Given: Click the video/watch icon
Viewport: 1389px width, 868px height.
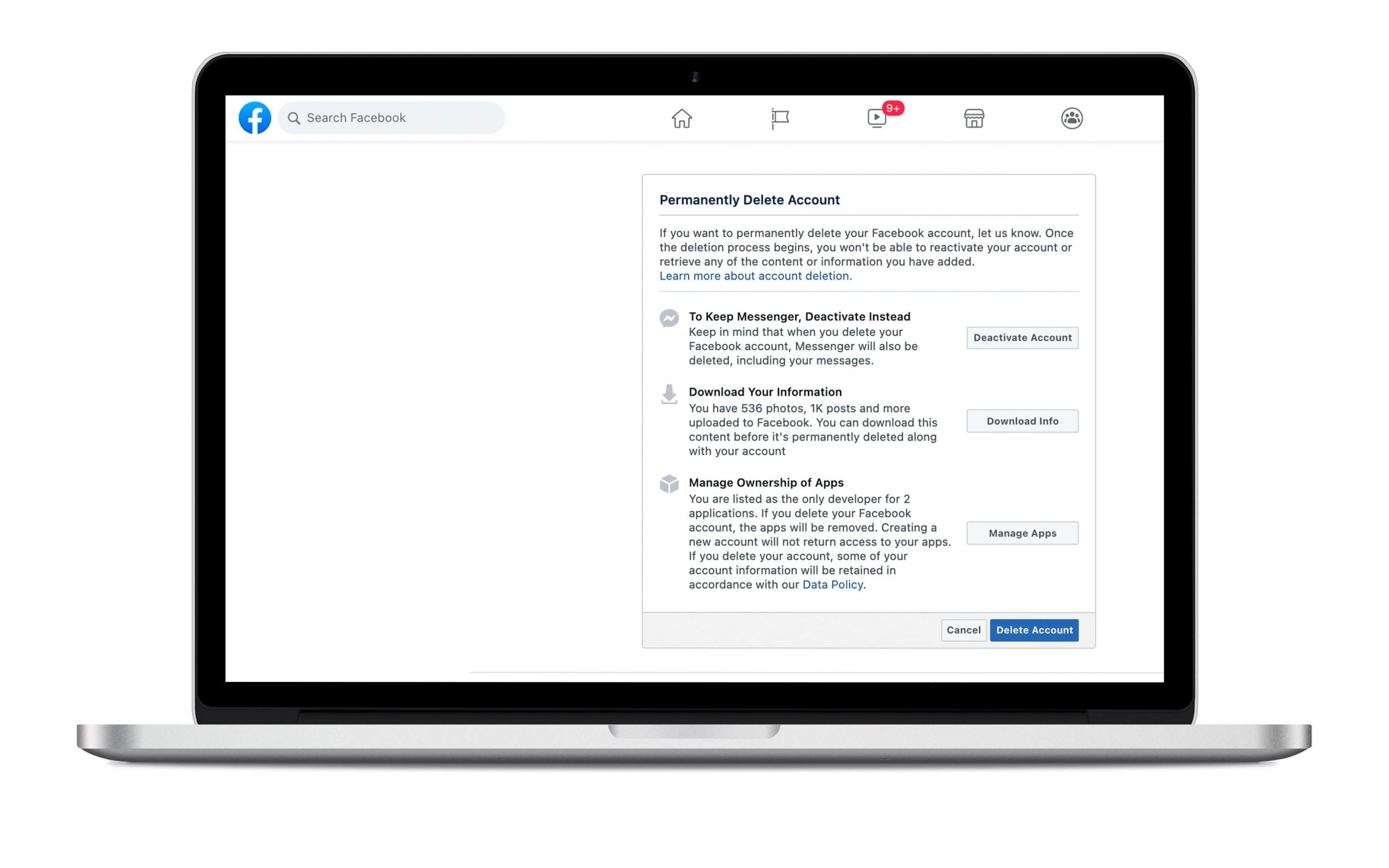Looking at the screenshot, I should coord(877,118).
